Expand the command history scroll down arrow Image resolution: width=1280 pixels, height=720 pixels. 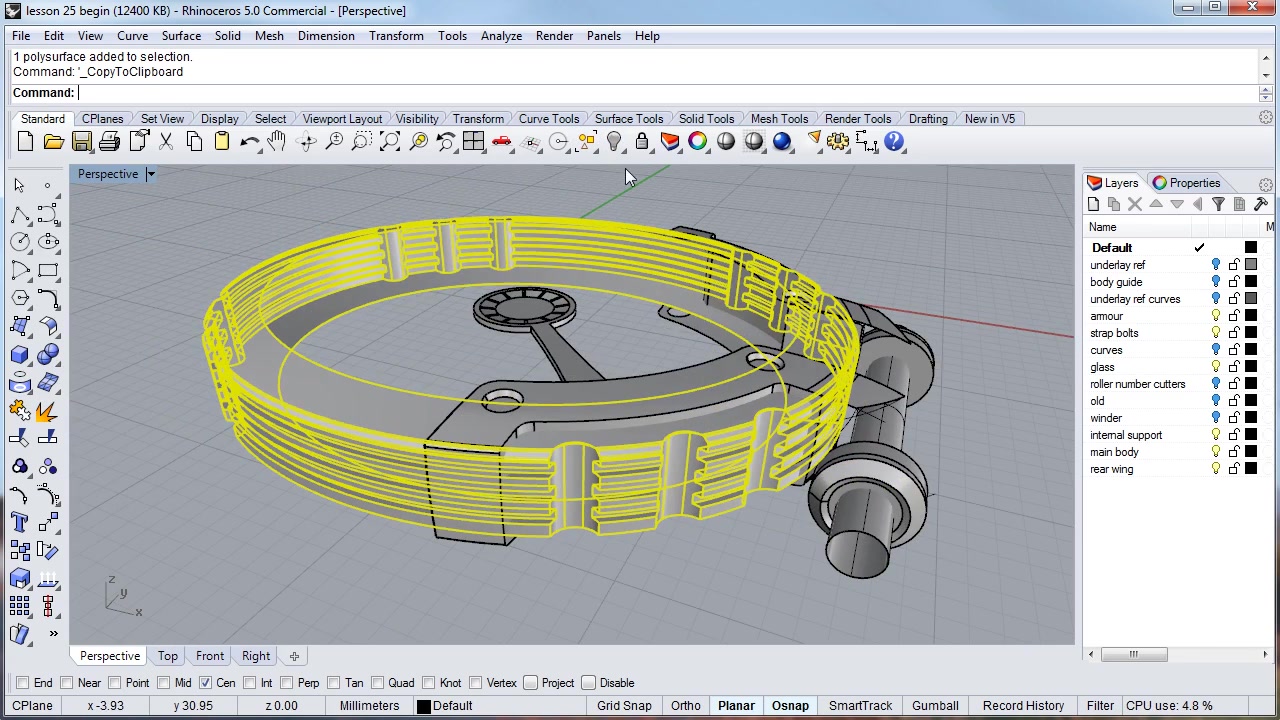click(1266, 75)
